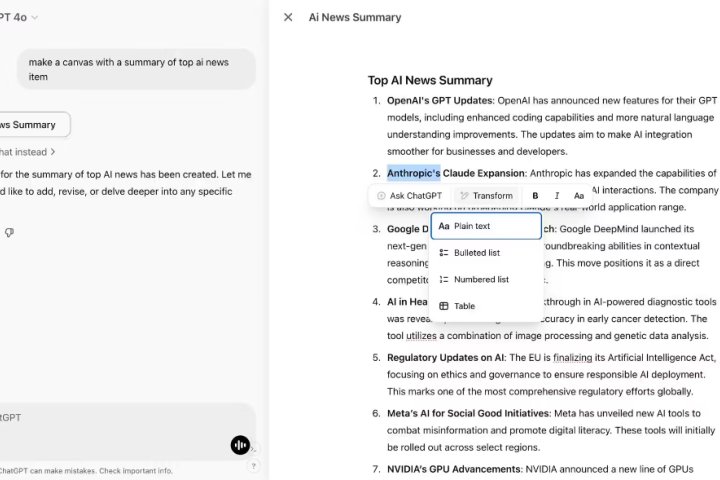This screenshot has width=720, height=480.
Task: Click the user message bubble
Action: click(x=136, y=69)
